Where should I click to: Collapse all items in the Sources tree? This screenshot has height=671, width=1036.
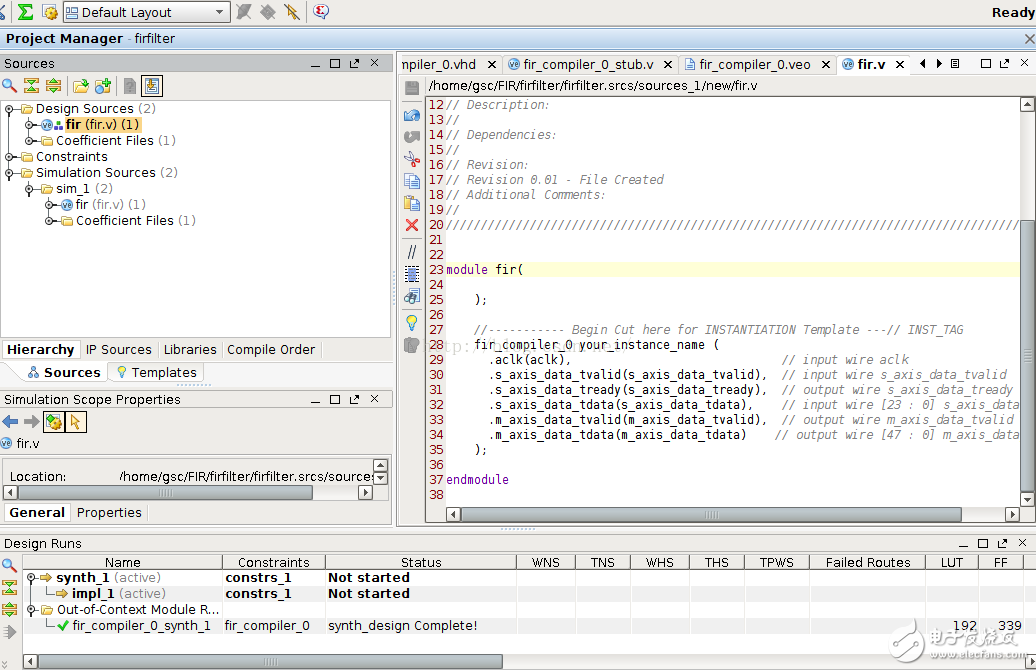point(31,86)
